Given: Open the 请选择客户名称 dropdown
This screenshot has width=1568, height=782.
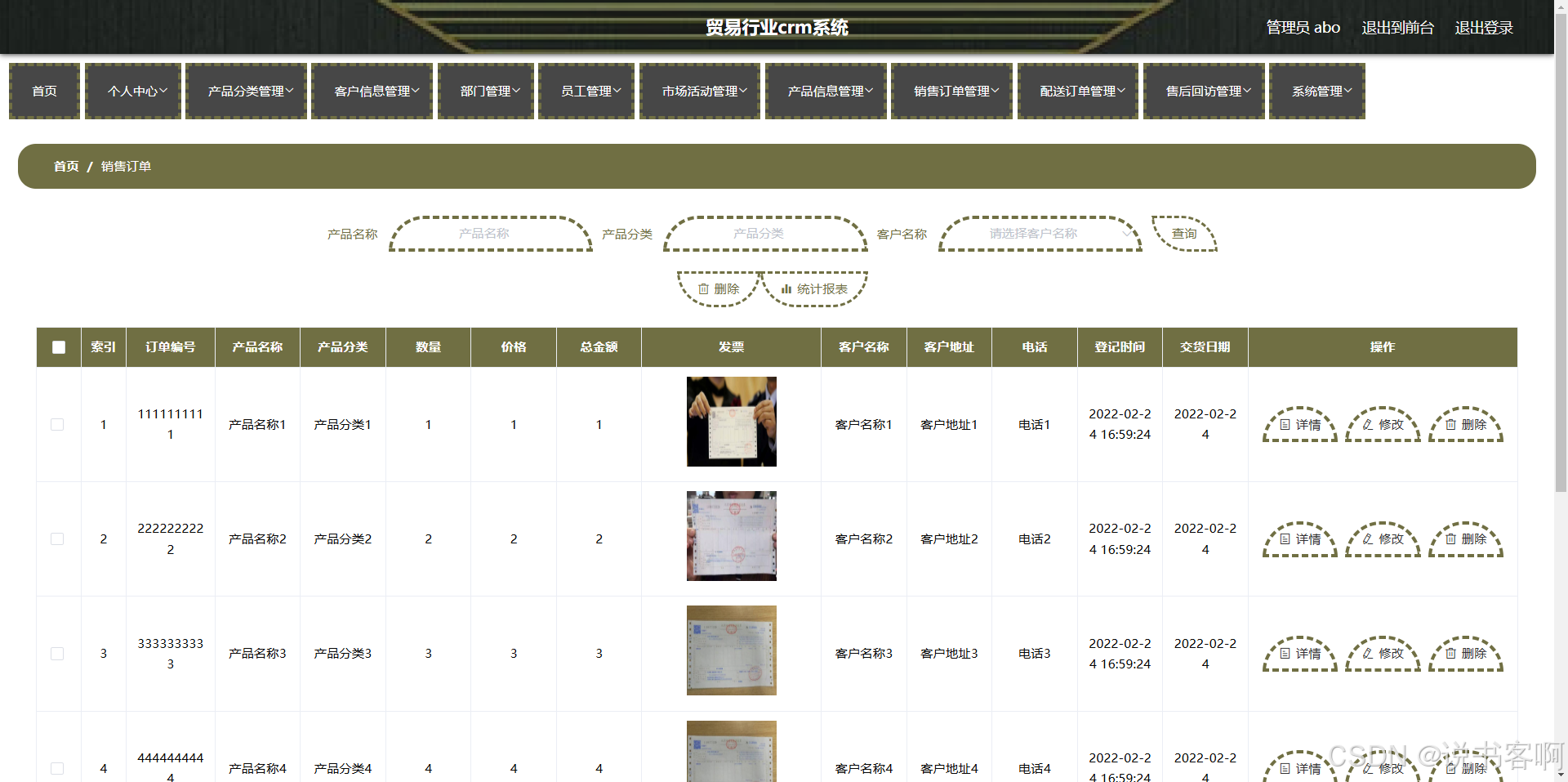Looking at the screenshot, I should coord(1040,234).
